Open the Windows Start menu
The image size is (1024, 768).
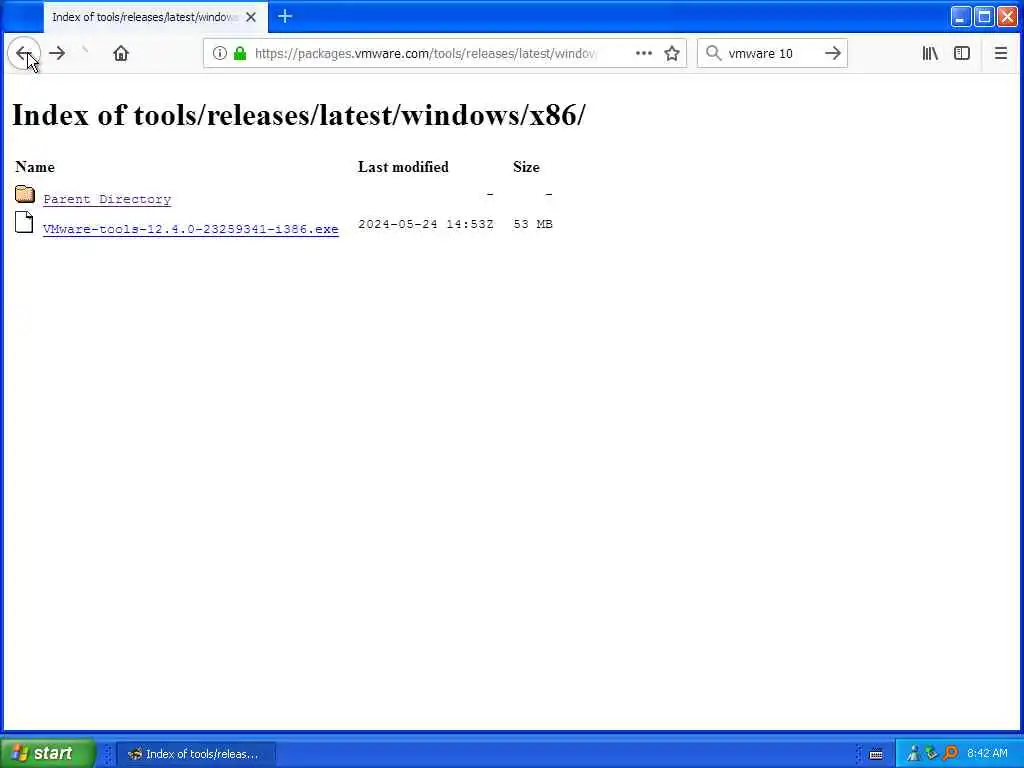click(x=48, y=753)
